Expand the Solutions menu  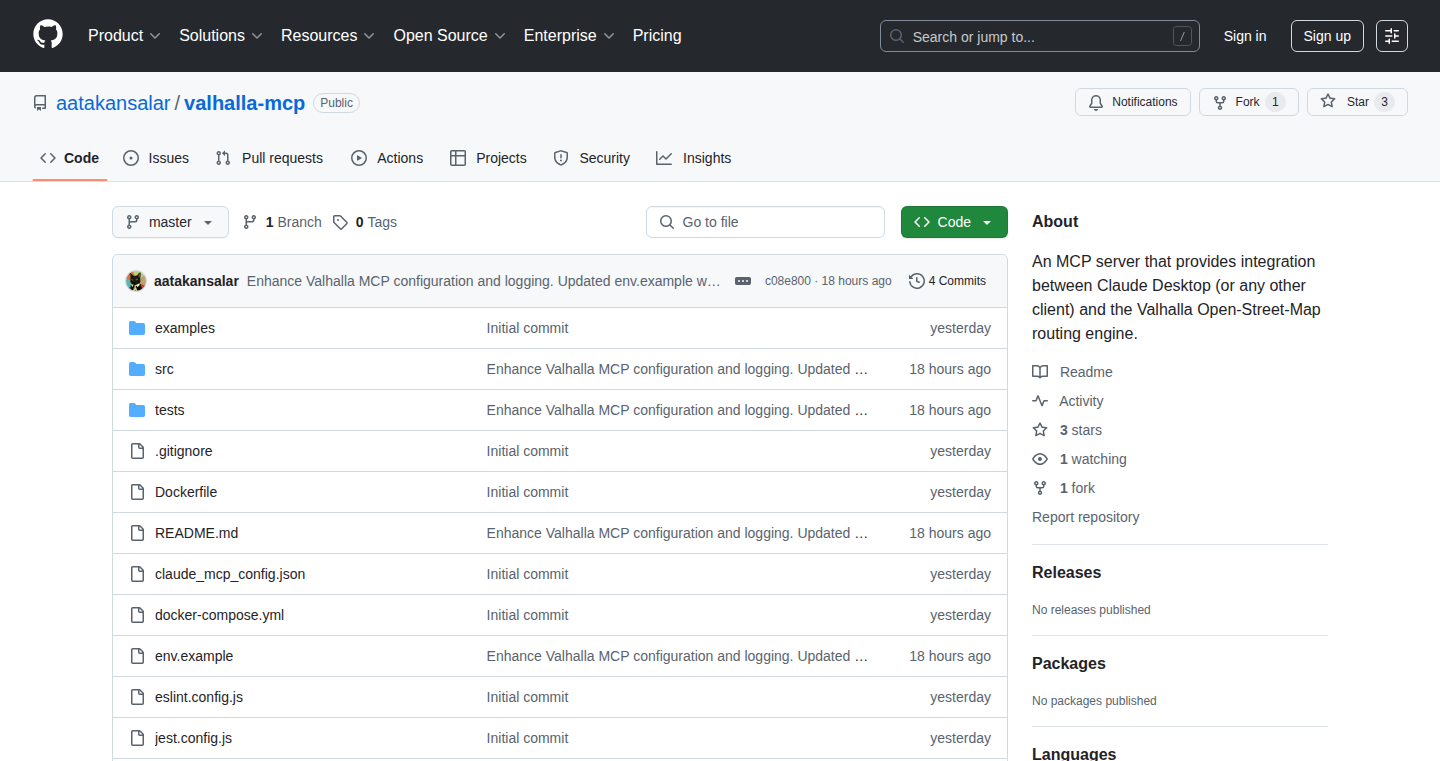pos(220,35)
